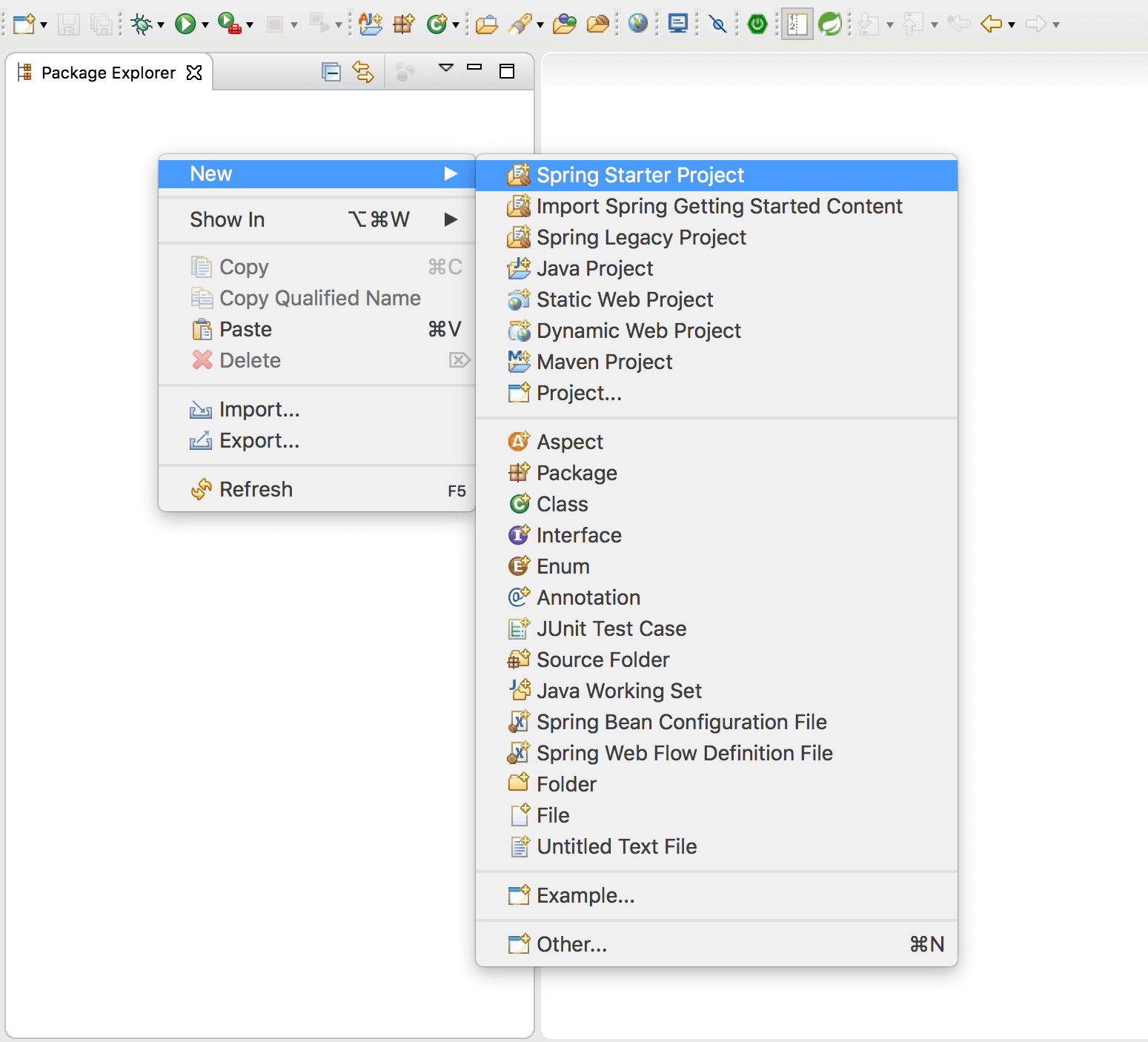Select Source Folder

coord(717,660)
